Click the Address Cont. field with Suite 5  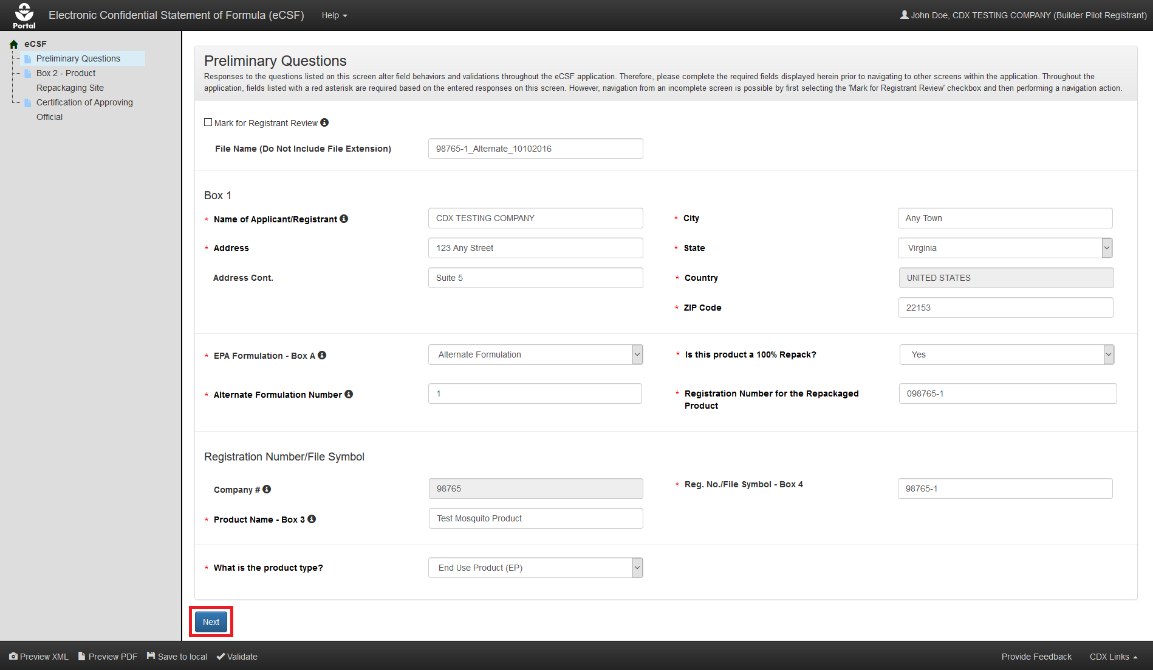coord(535,278)
